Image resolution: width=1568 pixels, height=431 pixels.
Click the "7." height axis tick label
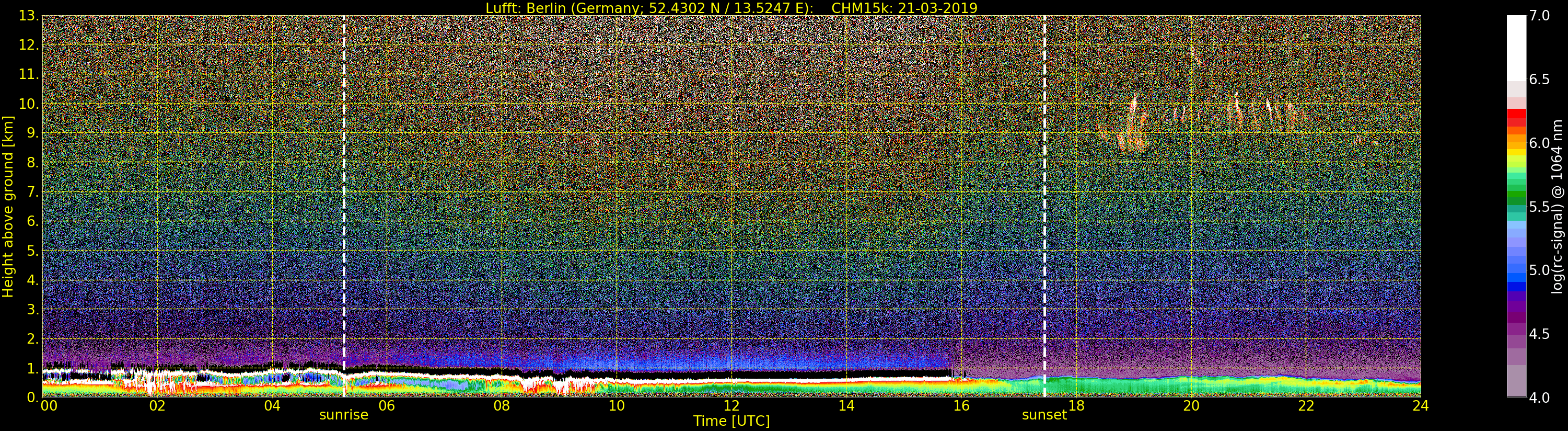tap(33, 192)
